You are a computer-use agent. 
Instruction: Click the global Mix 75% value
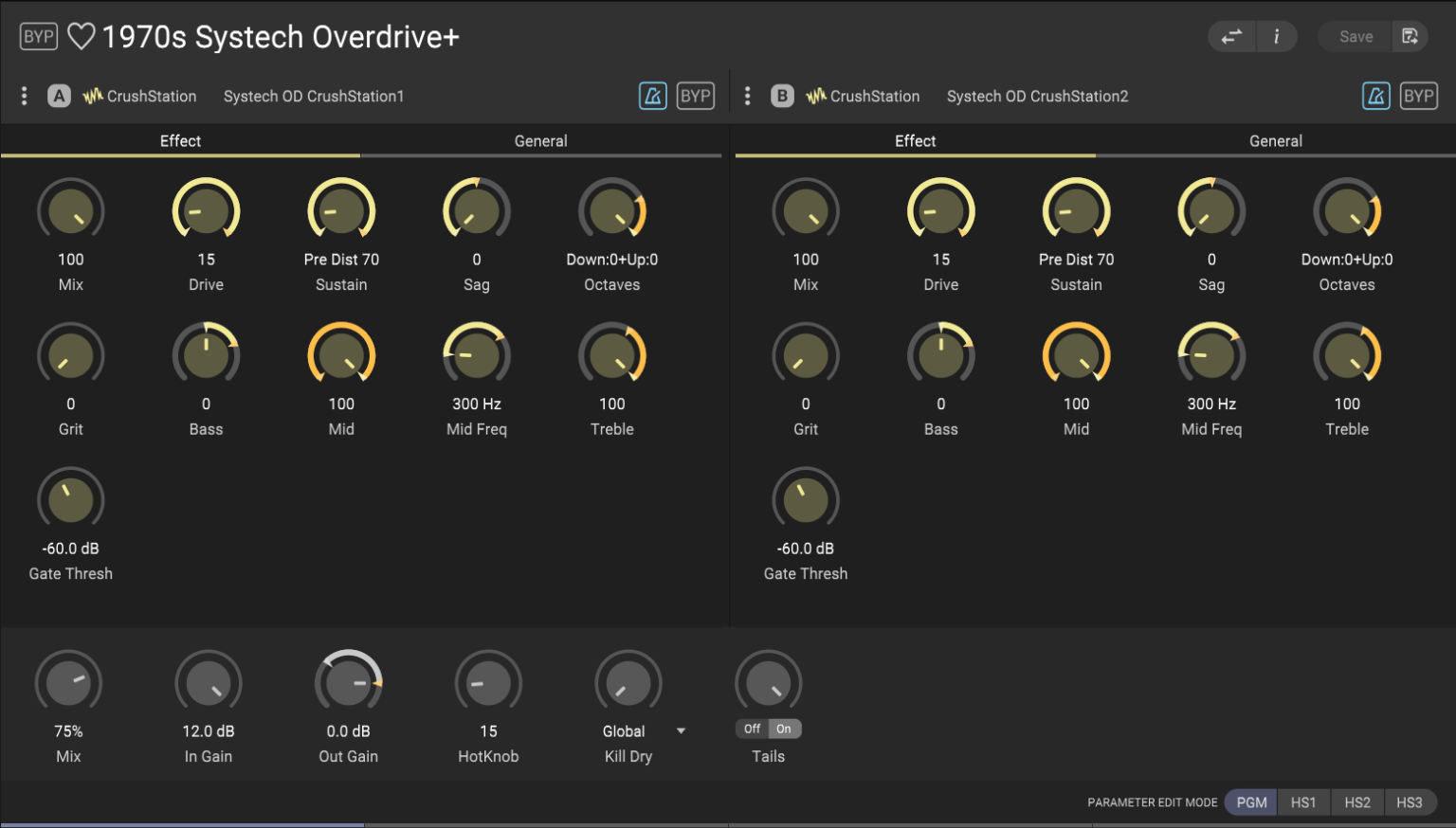68,731
